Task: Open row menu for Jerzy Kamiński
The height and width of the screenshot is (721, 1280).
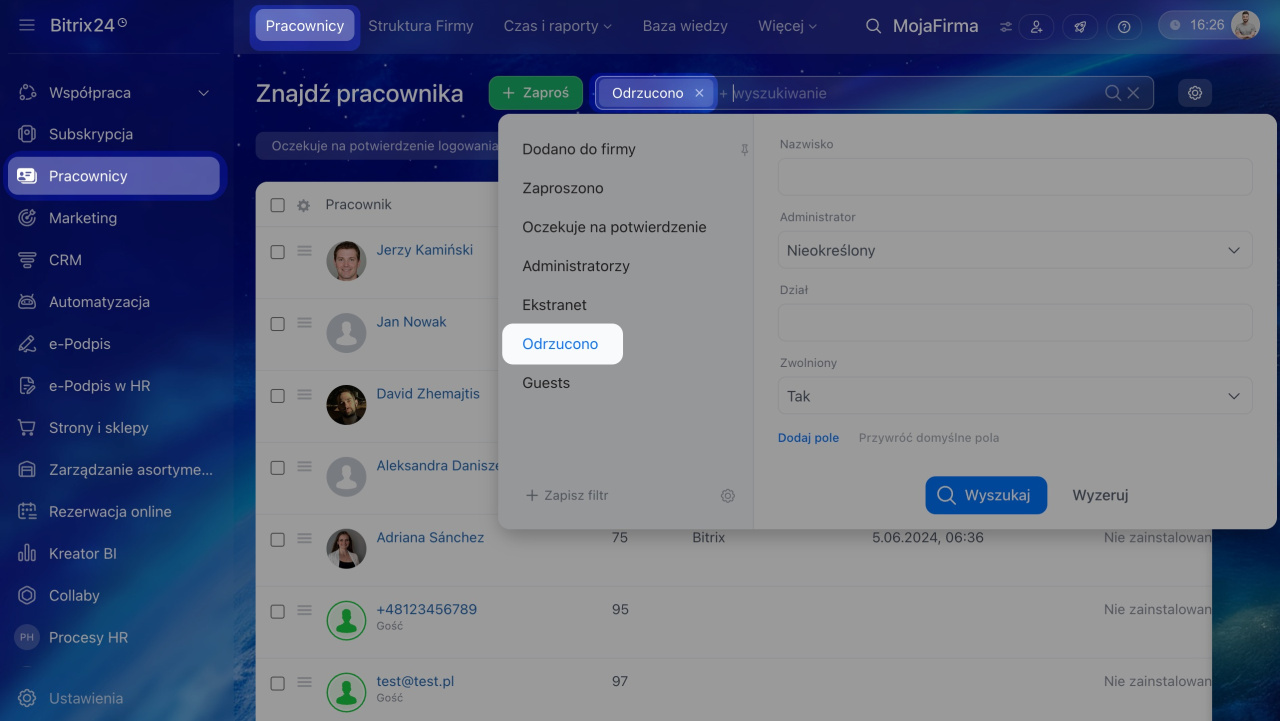Action: (305, 251)
